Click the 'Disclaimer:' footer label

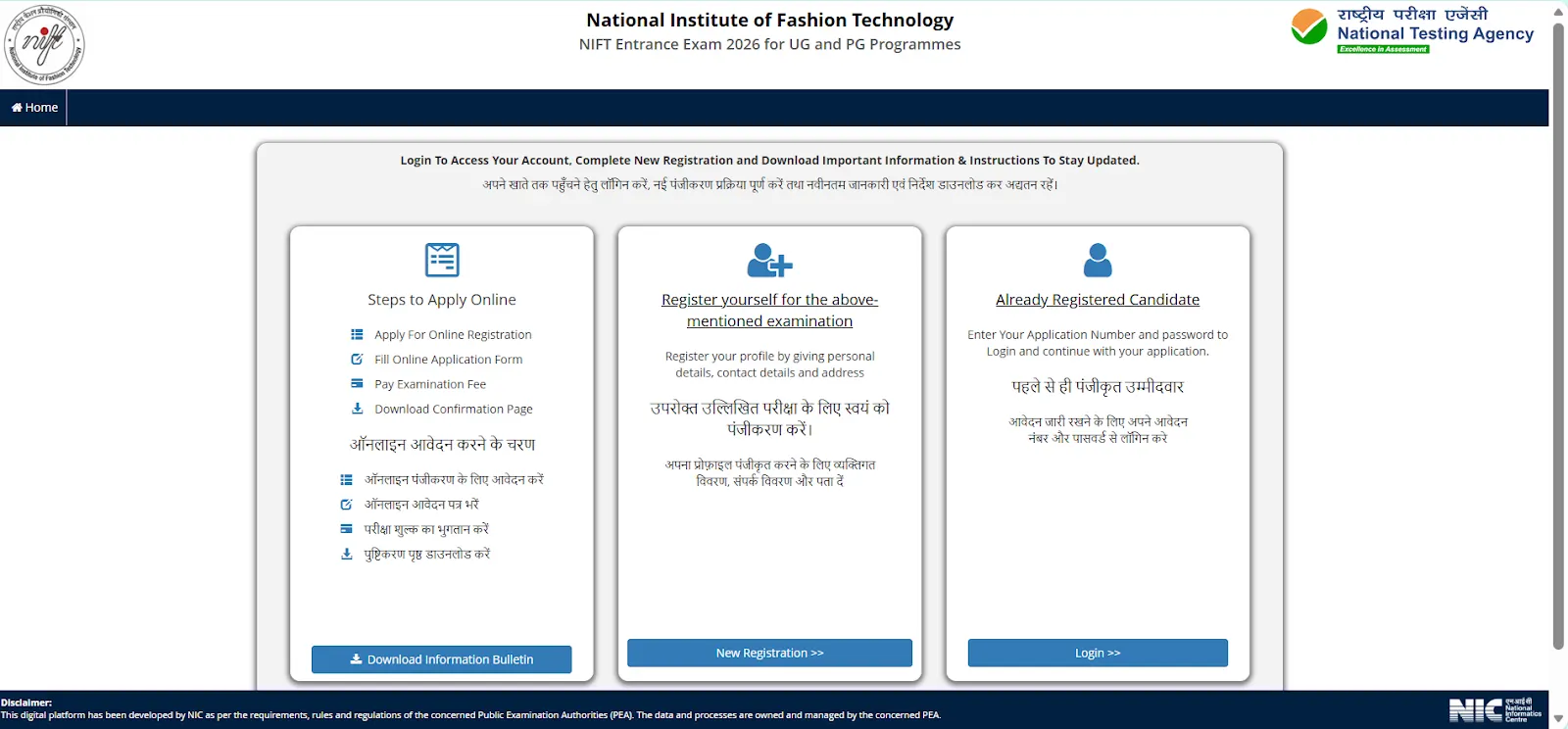tap(26, 703)
